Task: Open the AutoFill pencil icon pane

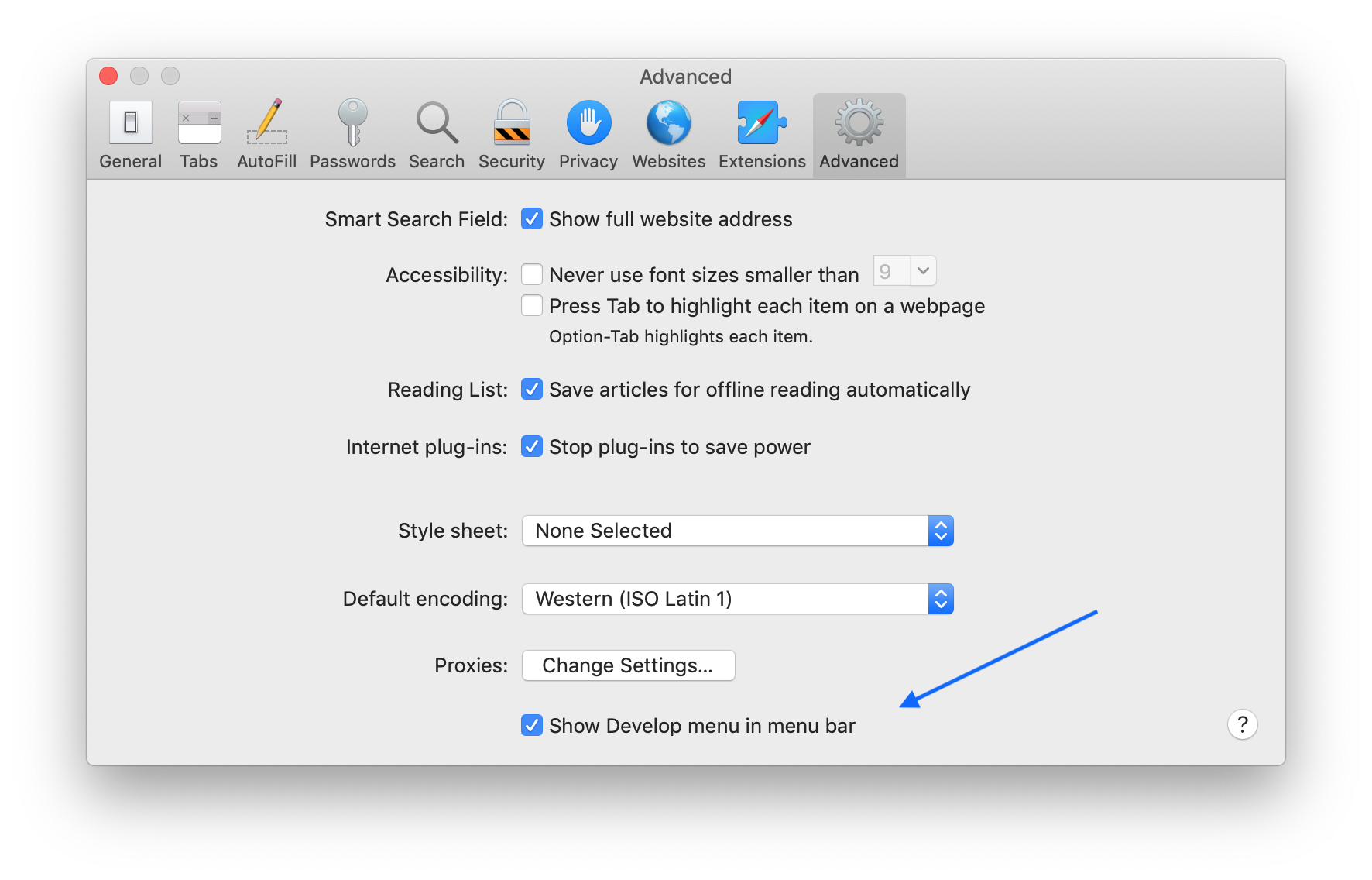Action: pos(266,136)
